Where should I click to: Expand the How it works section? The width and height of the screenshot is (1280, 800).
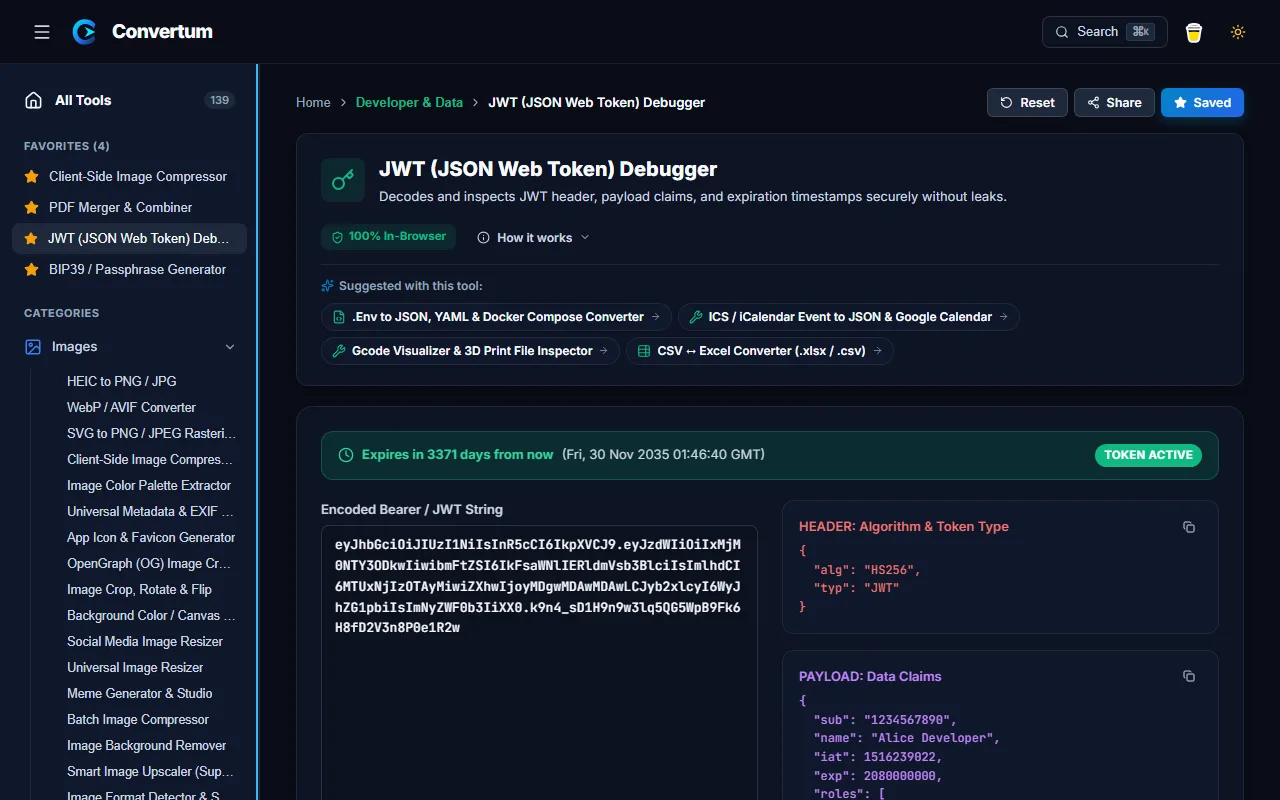[533, 237]
